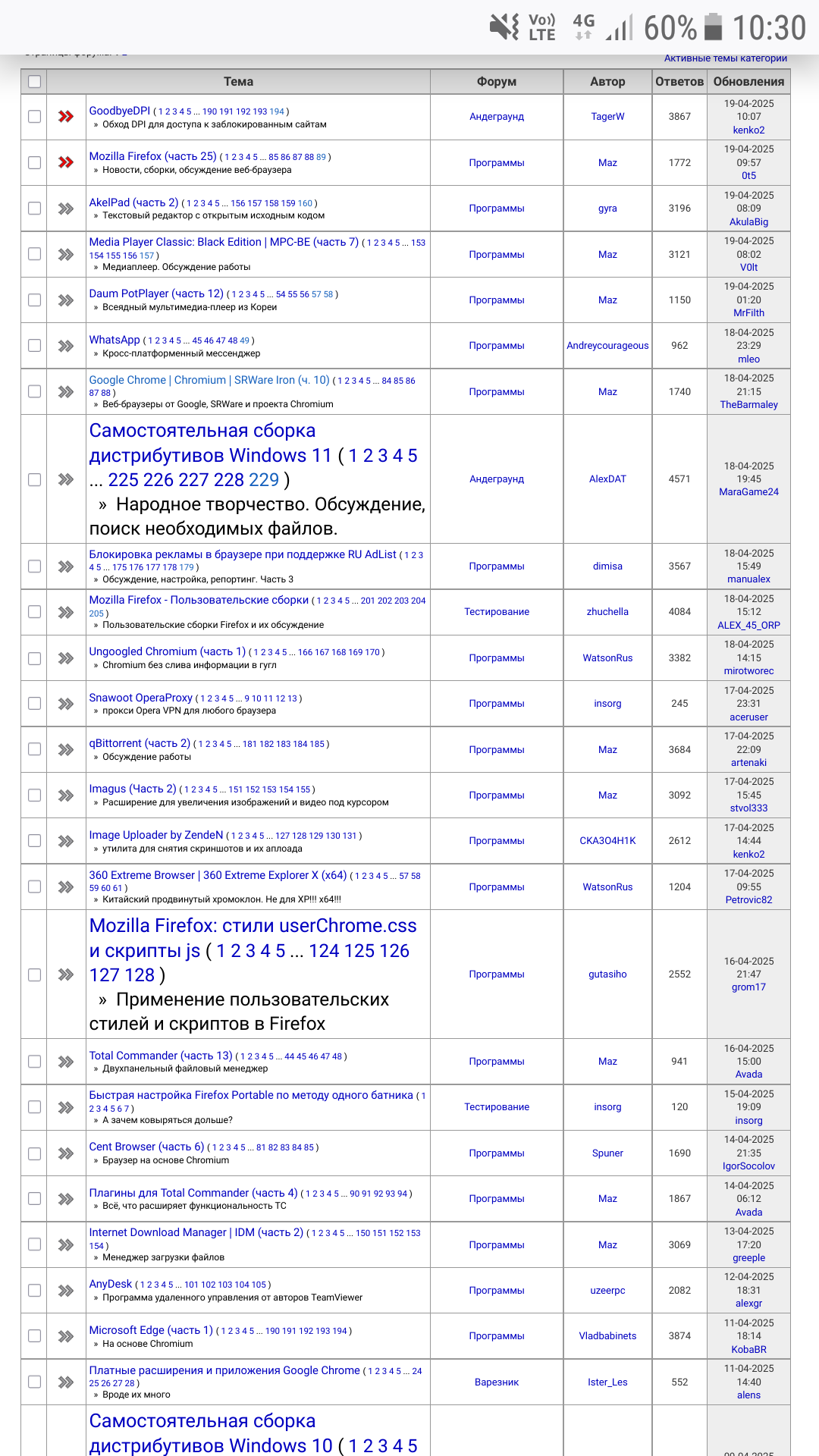This screenshot has width=819, height=1456.
Task: Click the arrows icon beside Total Commander (часть 13)
Action: [x=66, y=1062]
